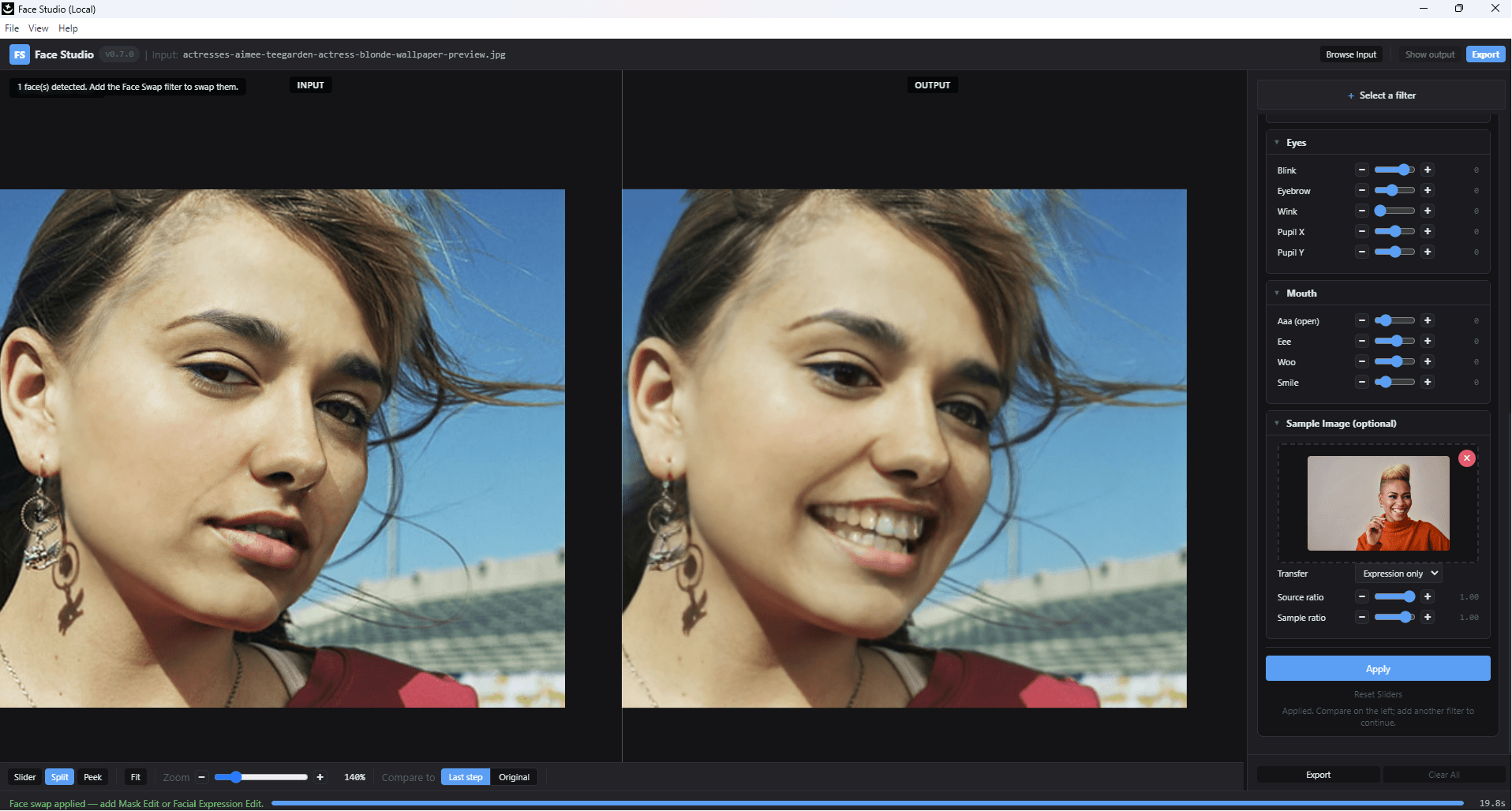This screenshot has width=1512, height=811.
Task: Decrease Sample ratio with minus
Action: (1361, 617)
